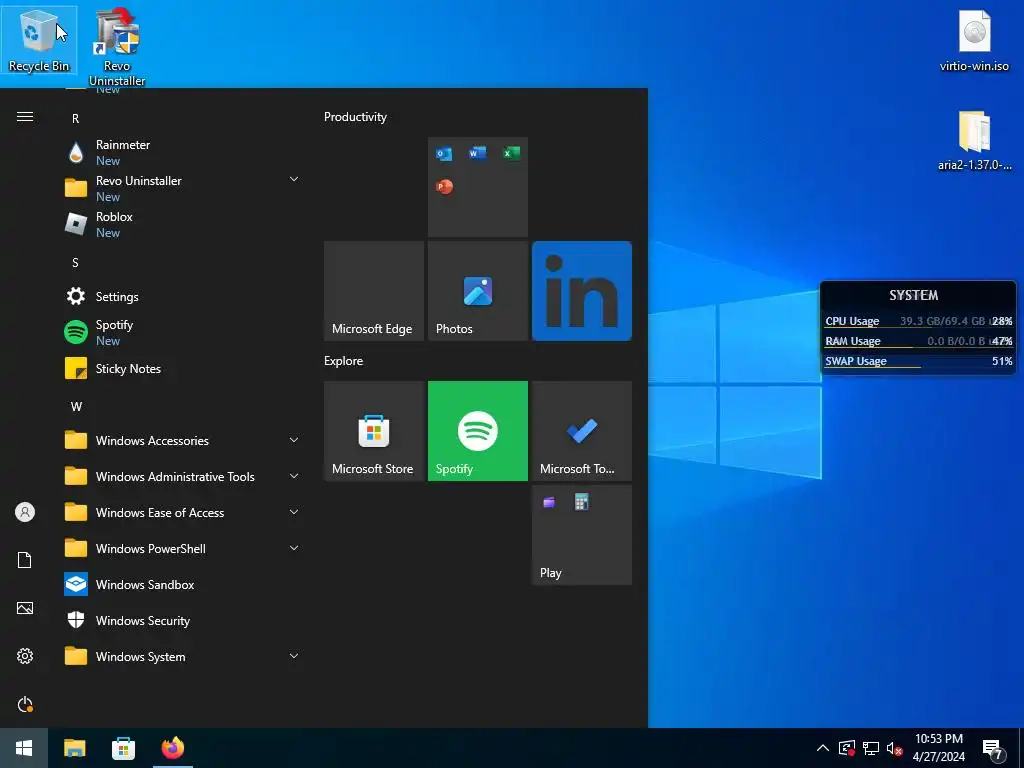
Task: Open Windows Sandbox
Action: (x=183, y=584)
